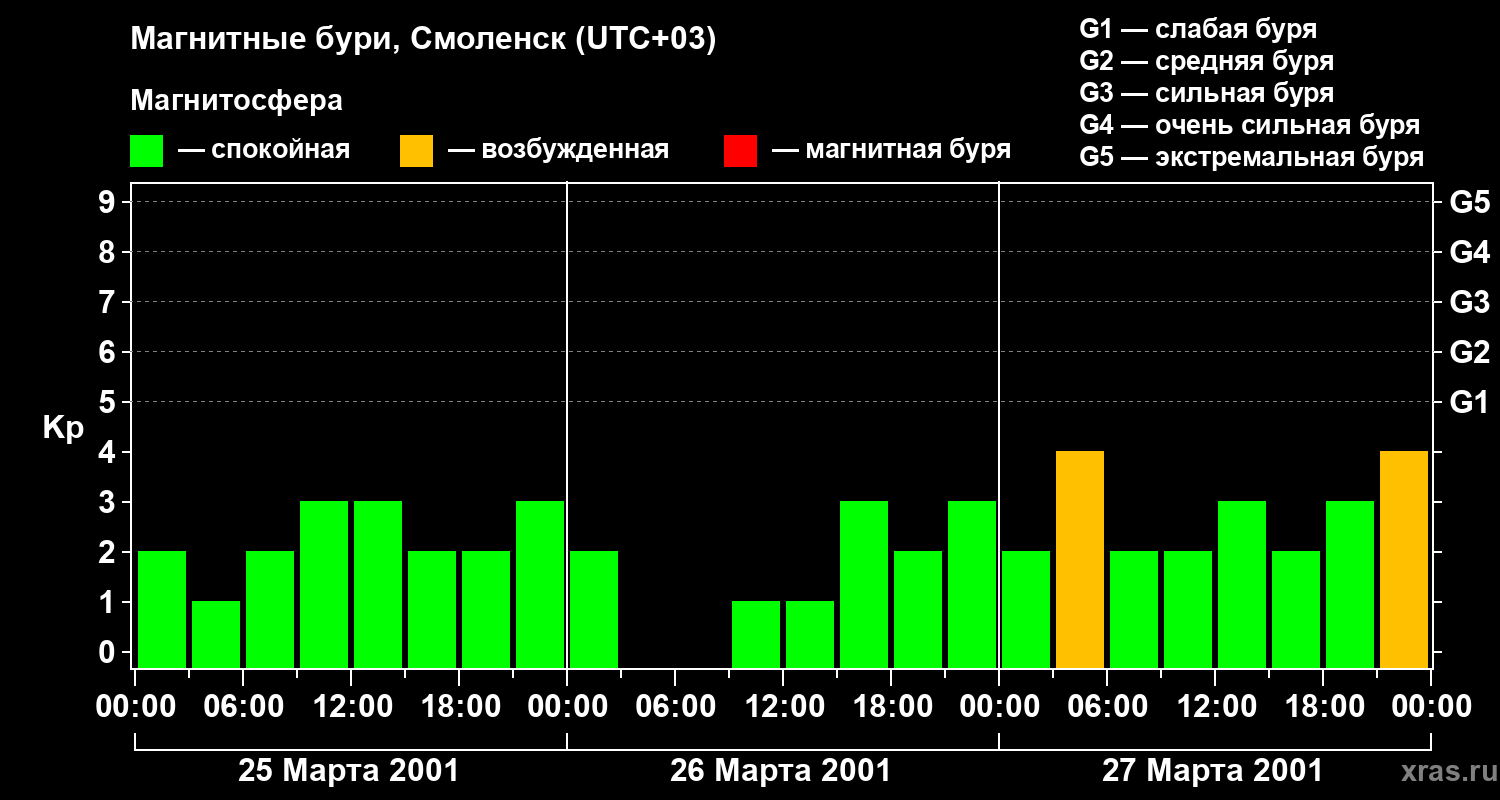The image size is (1500, 800).
Task: Click the '27 Марта 2001' date label
Action: [x=1212, y=771]
